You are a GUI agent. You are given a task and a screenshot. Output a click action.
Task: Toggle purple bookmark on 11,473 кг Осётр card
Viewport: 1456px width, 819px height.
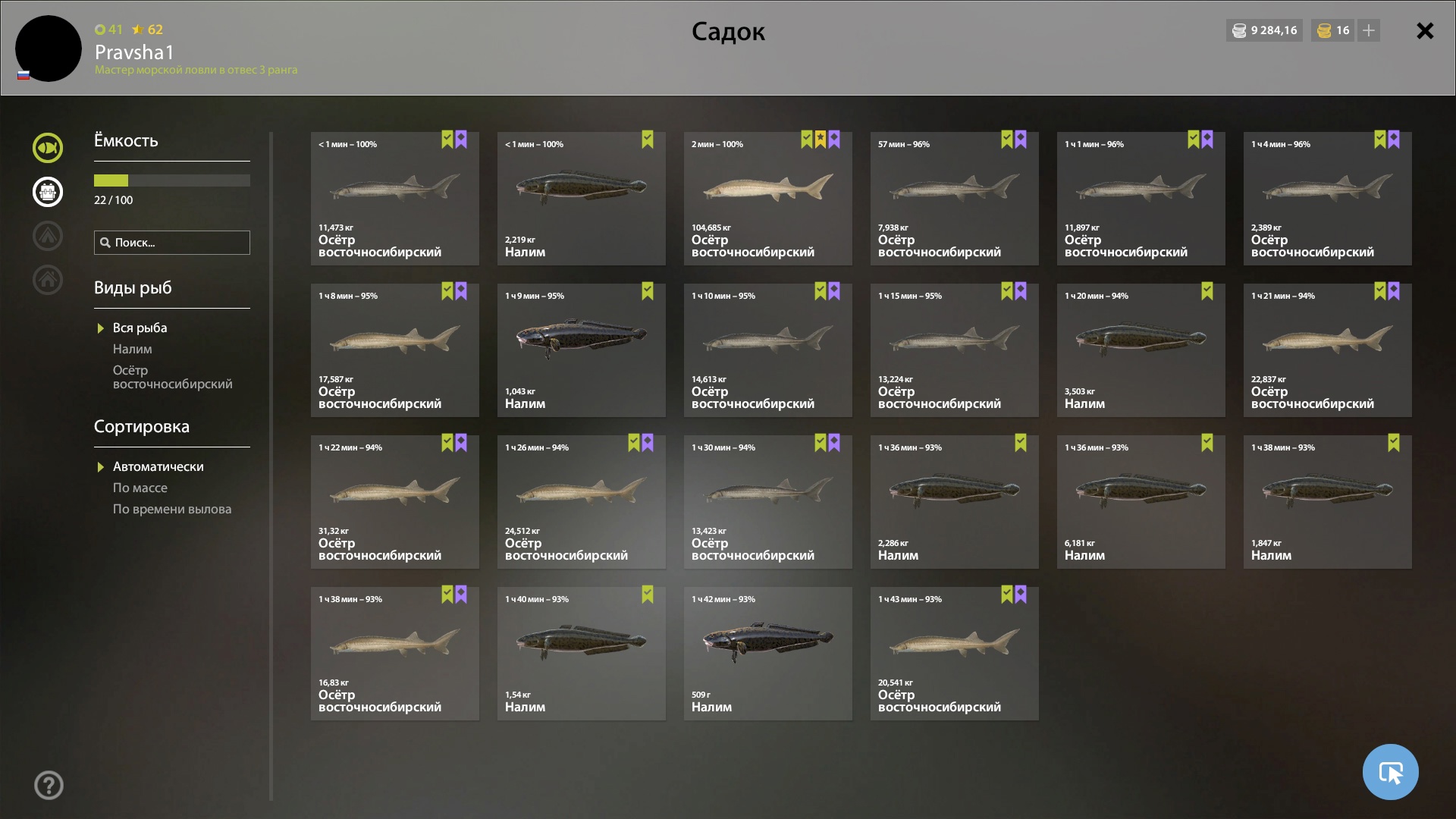(461, 140)
